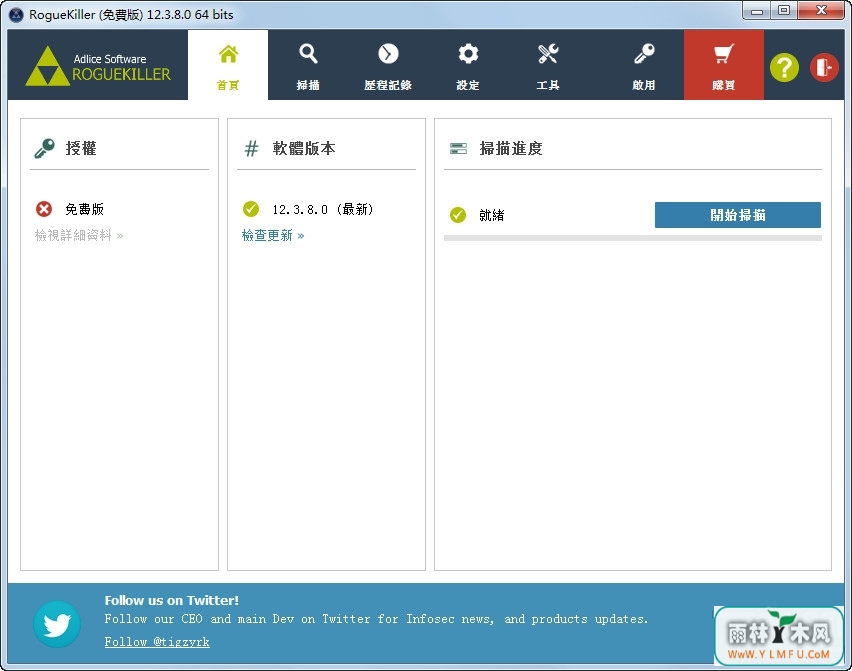Open the 首頁 home tab
Viewport: 852px width, 671px height.
(x=228, y=65)
